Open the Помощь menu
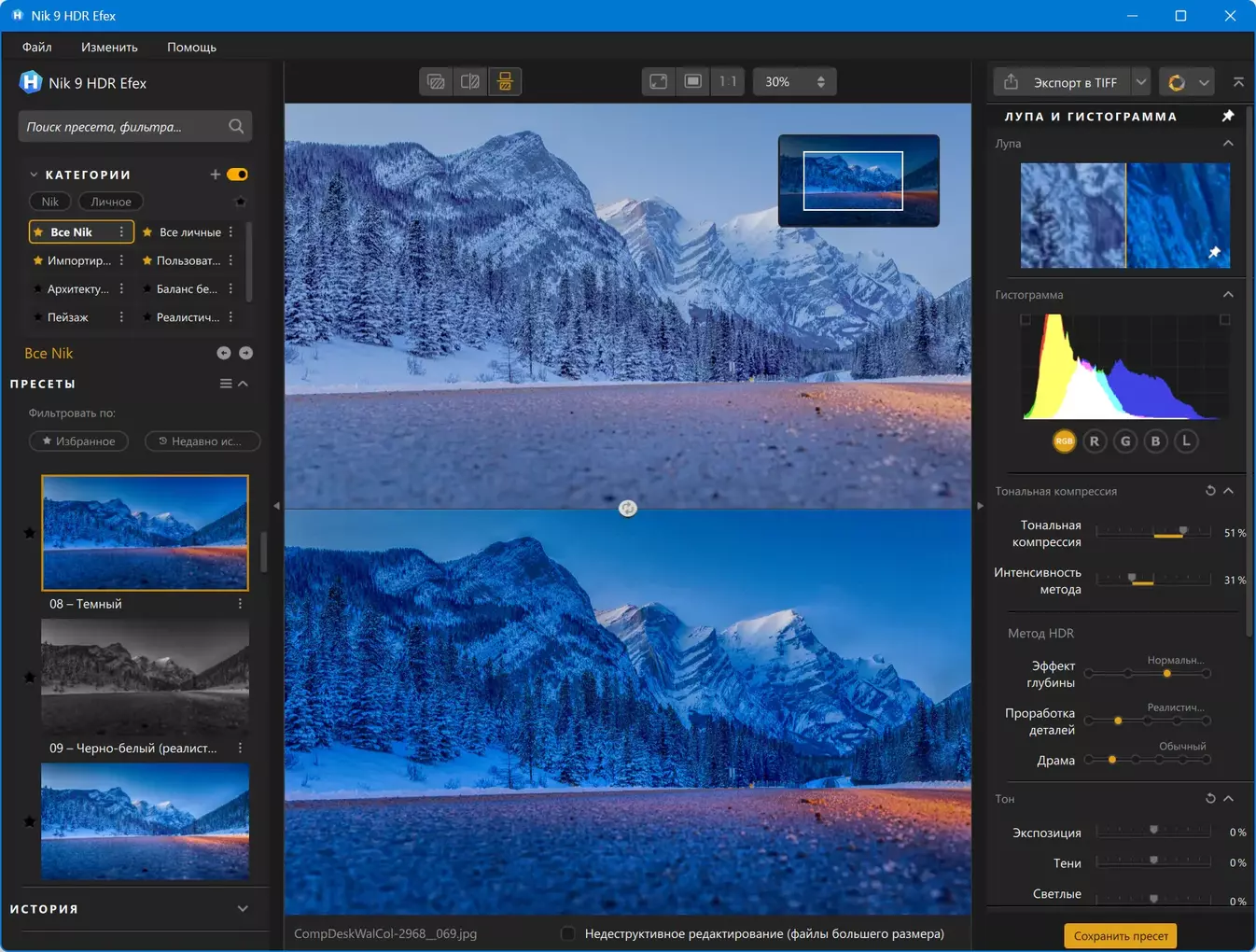Image resolution: width=1256 pixels, height=952 pixels. click(191, 47)
